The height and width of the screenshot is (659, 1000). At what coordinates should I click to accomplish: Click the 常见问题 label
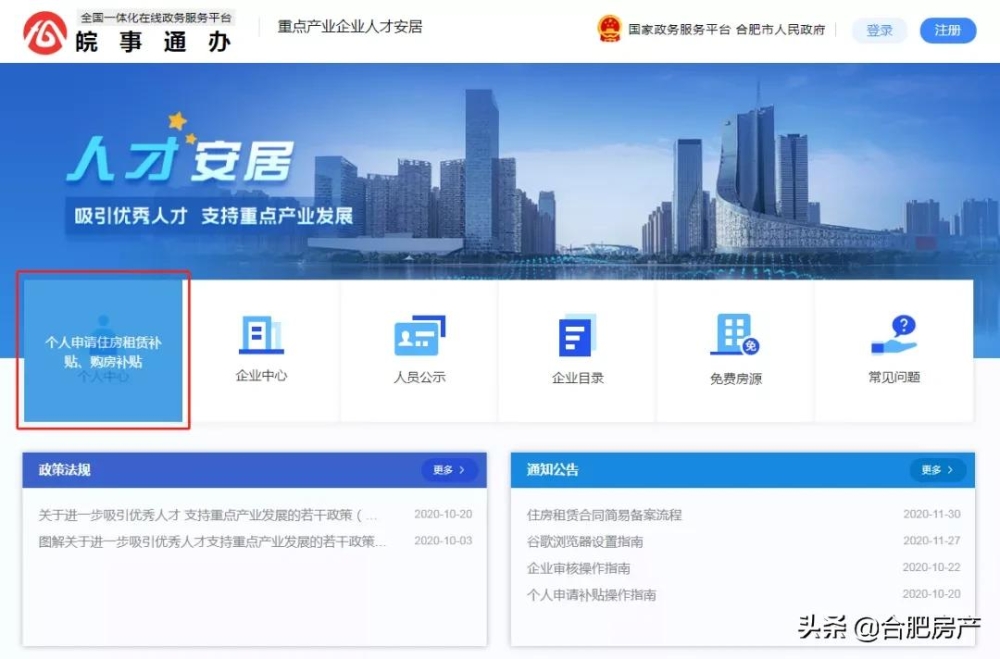click(893, 377)
